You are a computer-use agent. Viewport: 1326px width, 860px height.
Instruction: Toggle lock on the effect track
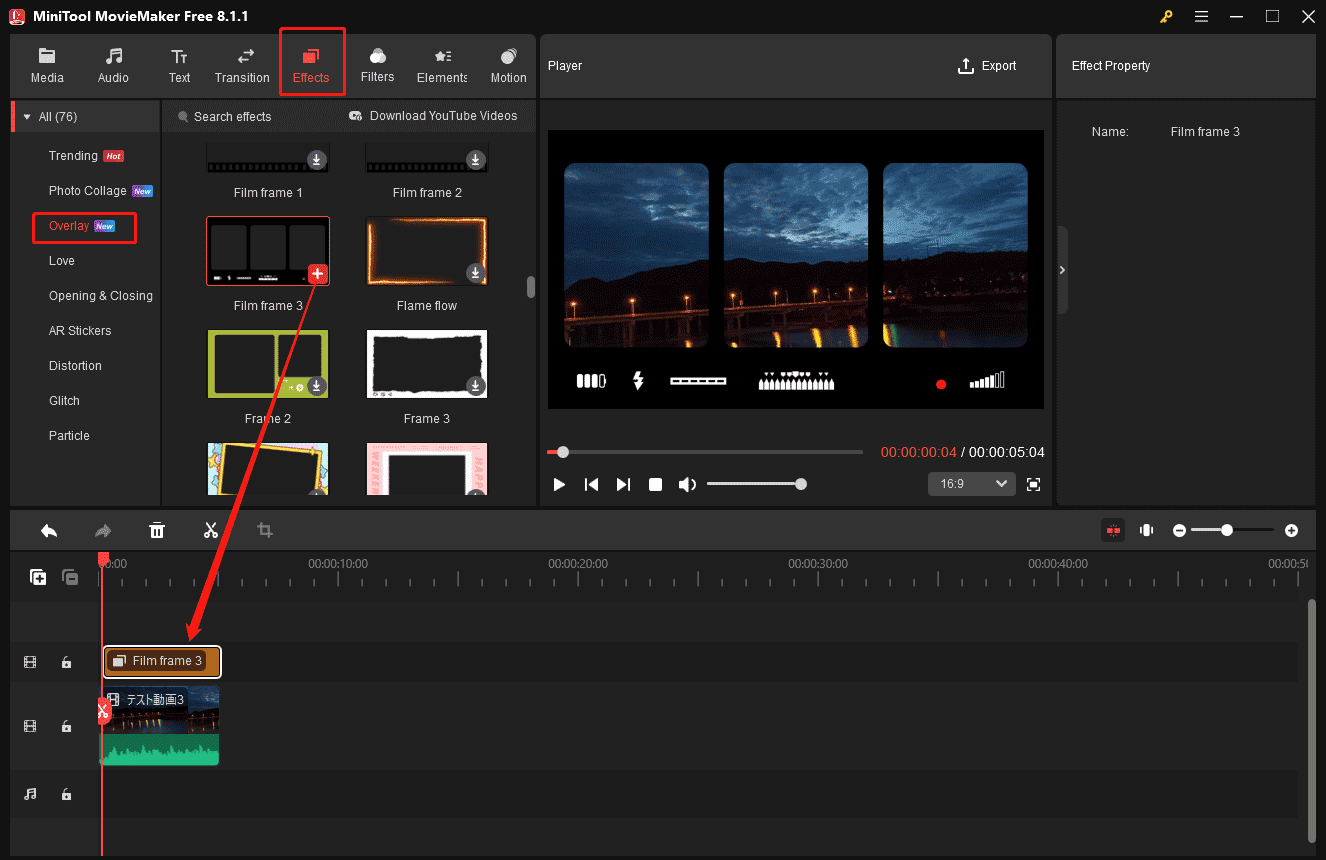click(x=66, y=662)
